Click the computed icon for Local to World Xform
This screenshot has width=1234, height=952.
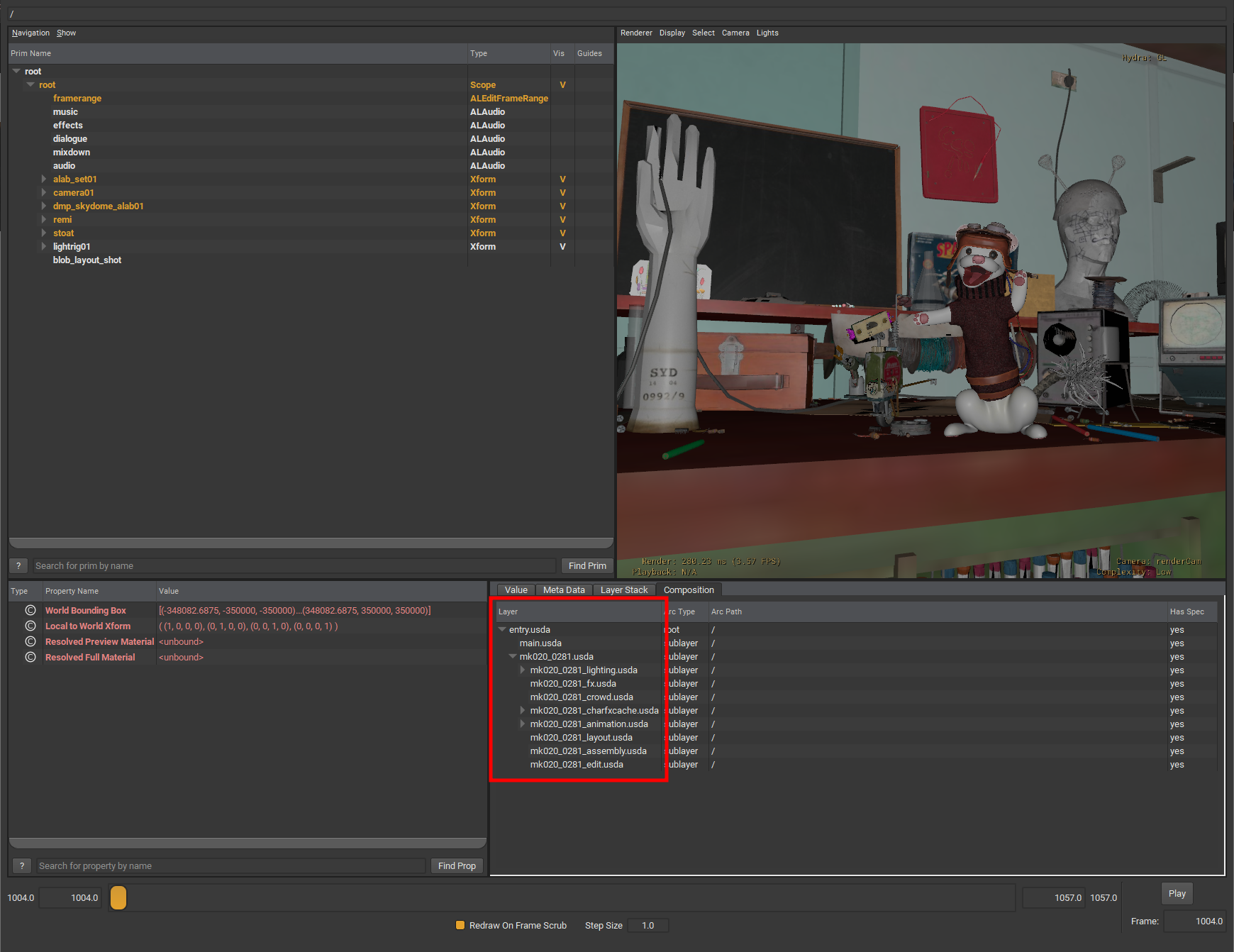30,626
